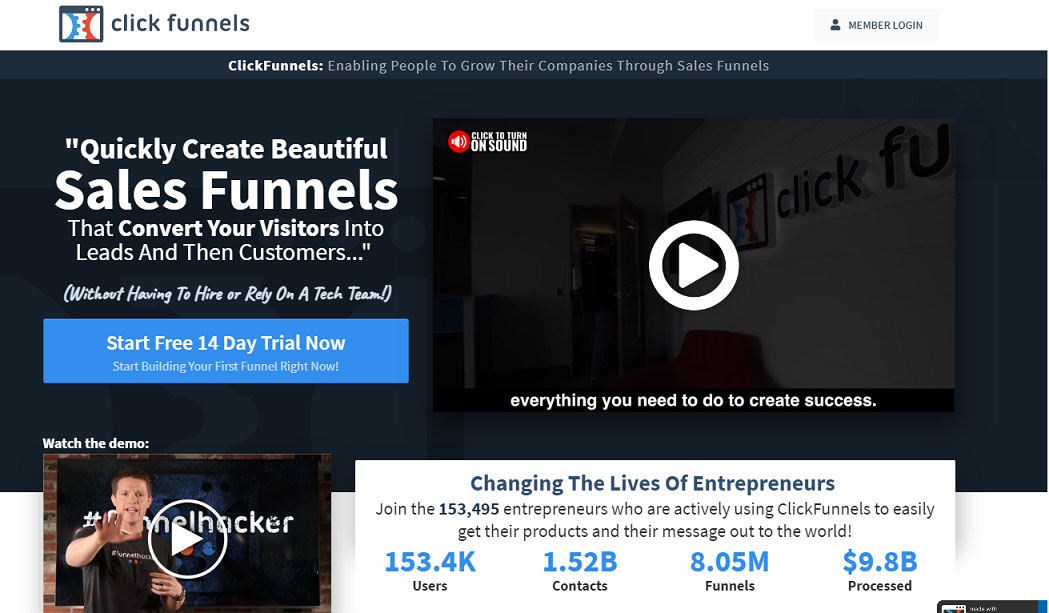This screenshot has width=1049, height=613.
Task: Click the 'Changing The Lives Of Entrepreneurs' heading
Action: tap(652, 483)
